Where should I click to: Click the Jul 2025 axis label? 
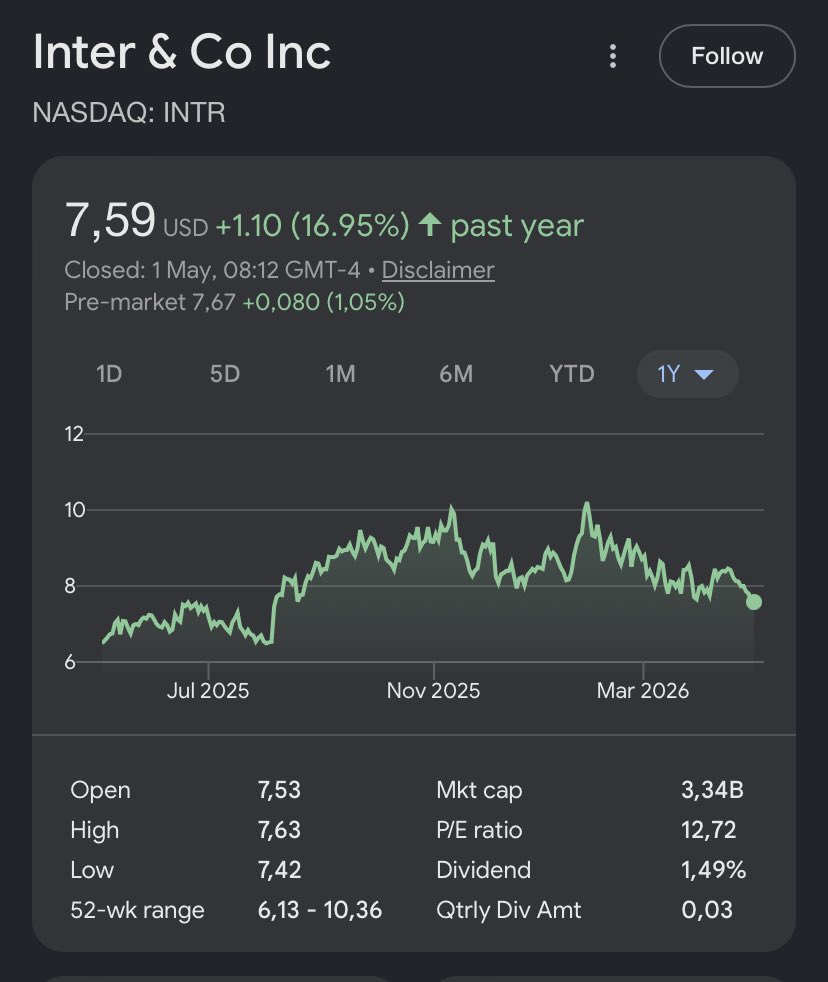208,691
